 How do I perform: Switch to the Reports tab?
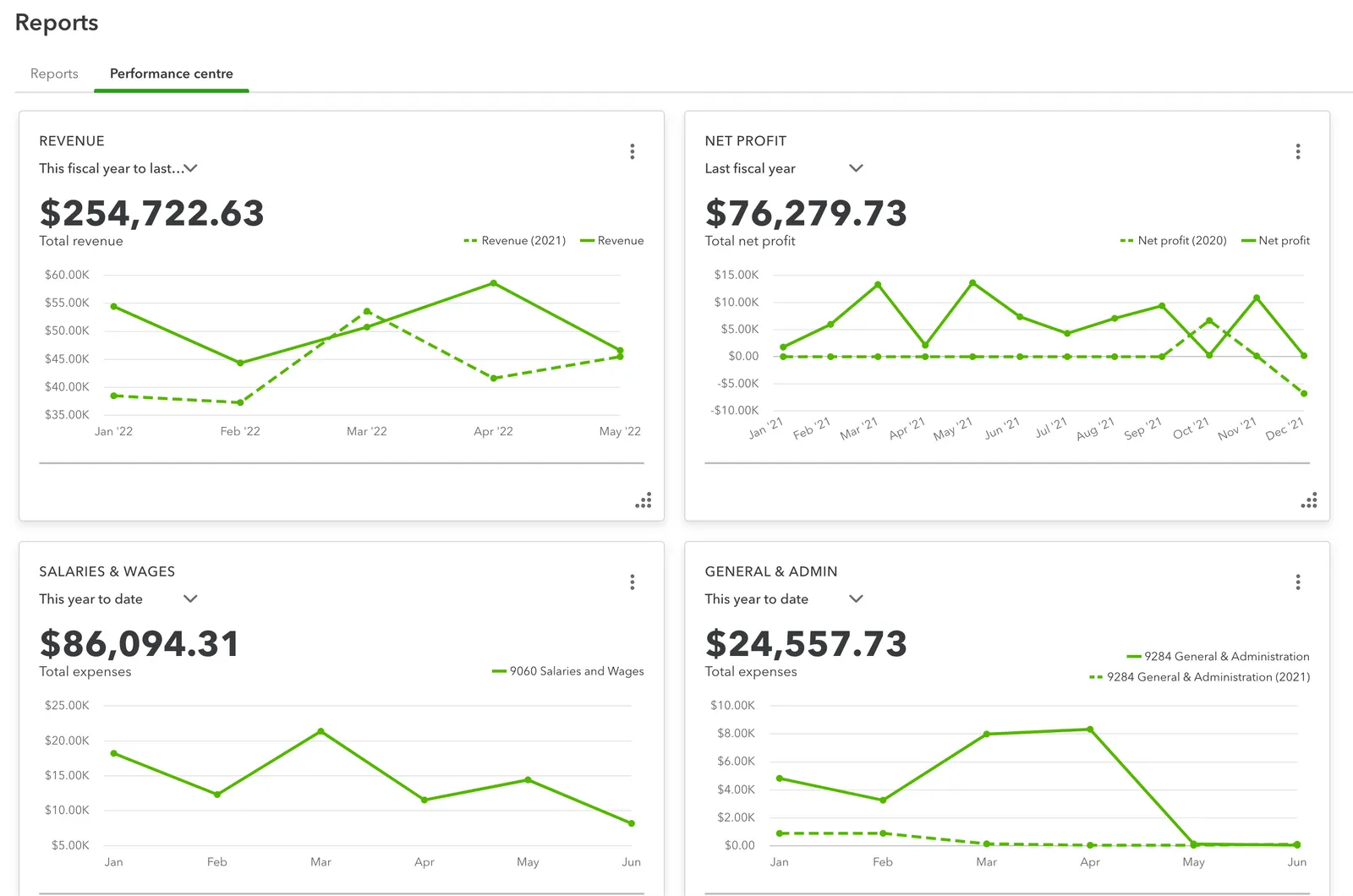click(x=54, y=74)
